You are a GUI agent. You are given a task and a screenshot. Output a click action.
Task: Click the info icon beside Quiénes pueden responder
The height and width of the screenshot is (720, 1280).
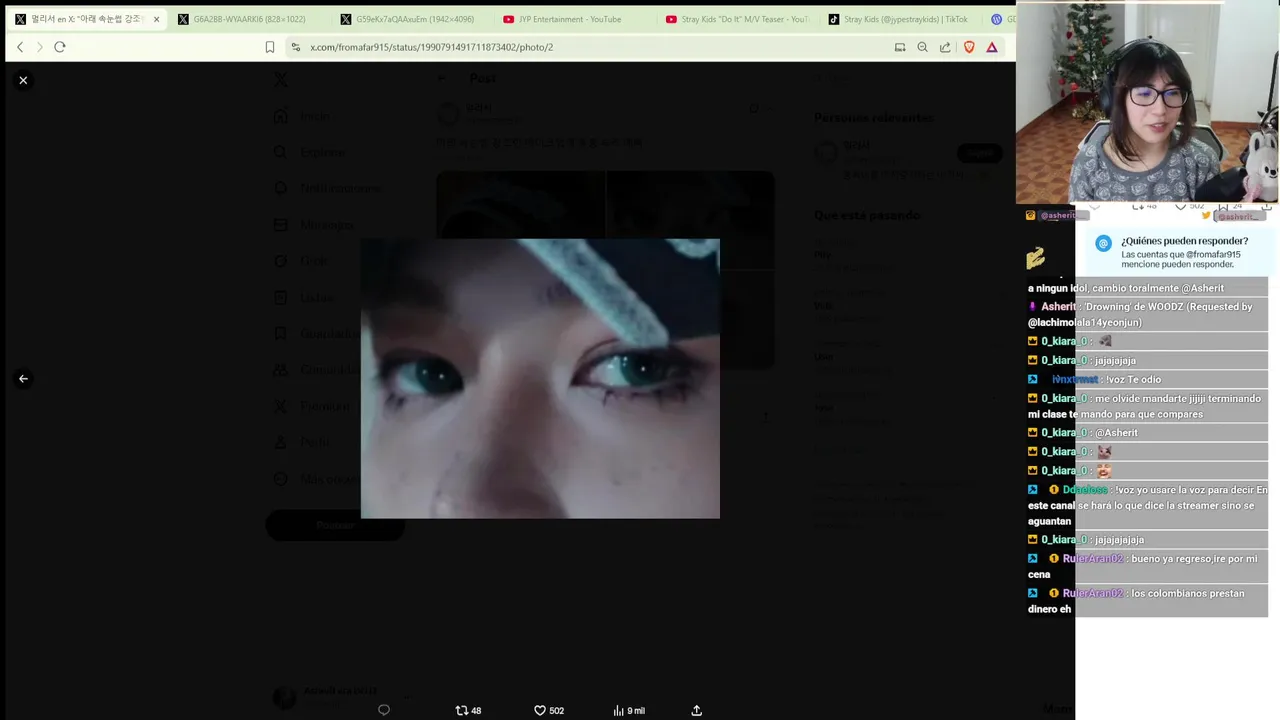[1103, 243]
